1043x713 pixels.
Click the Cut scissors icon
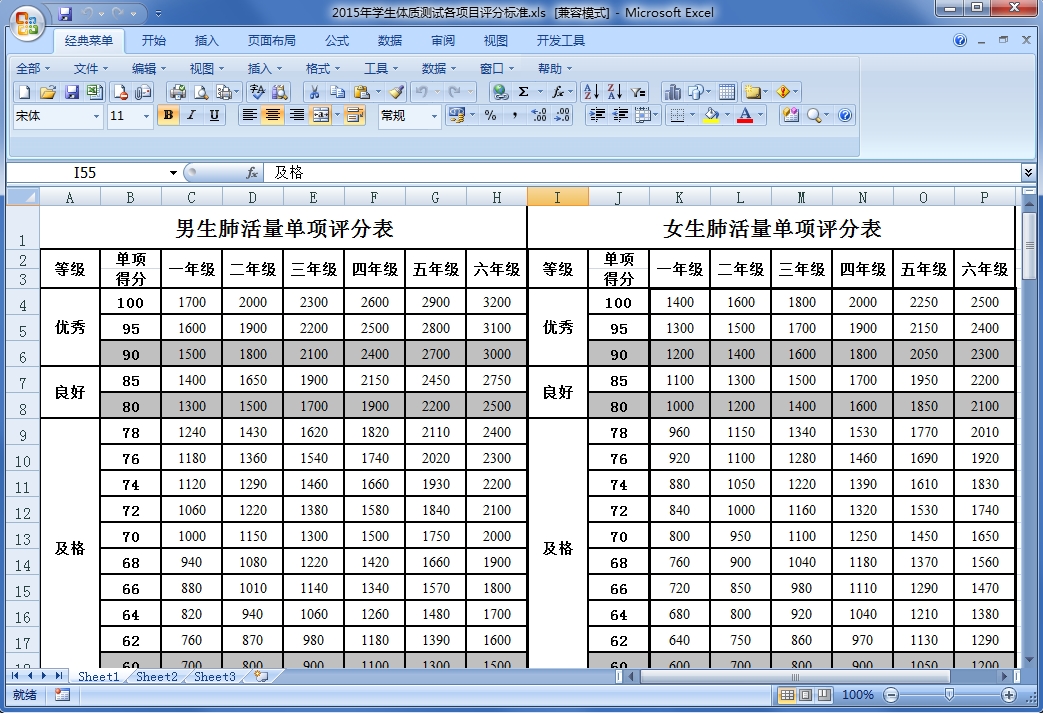(314, 92)
